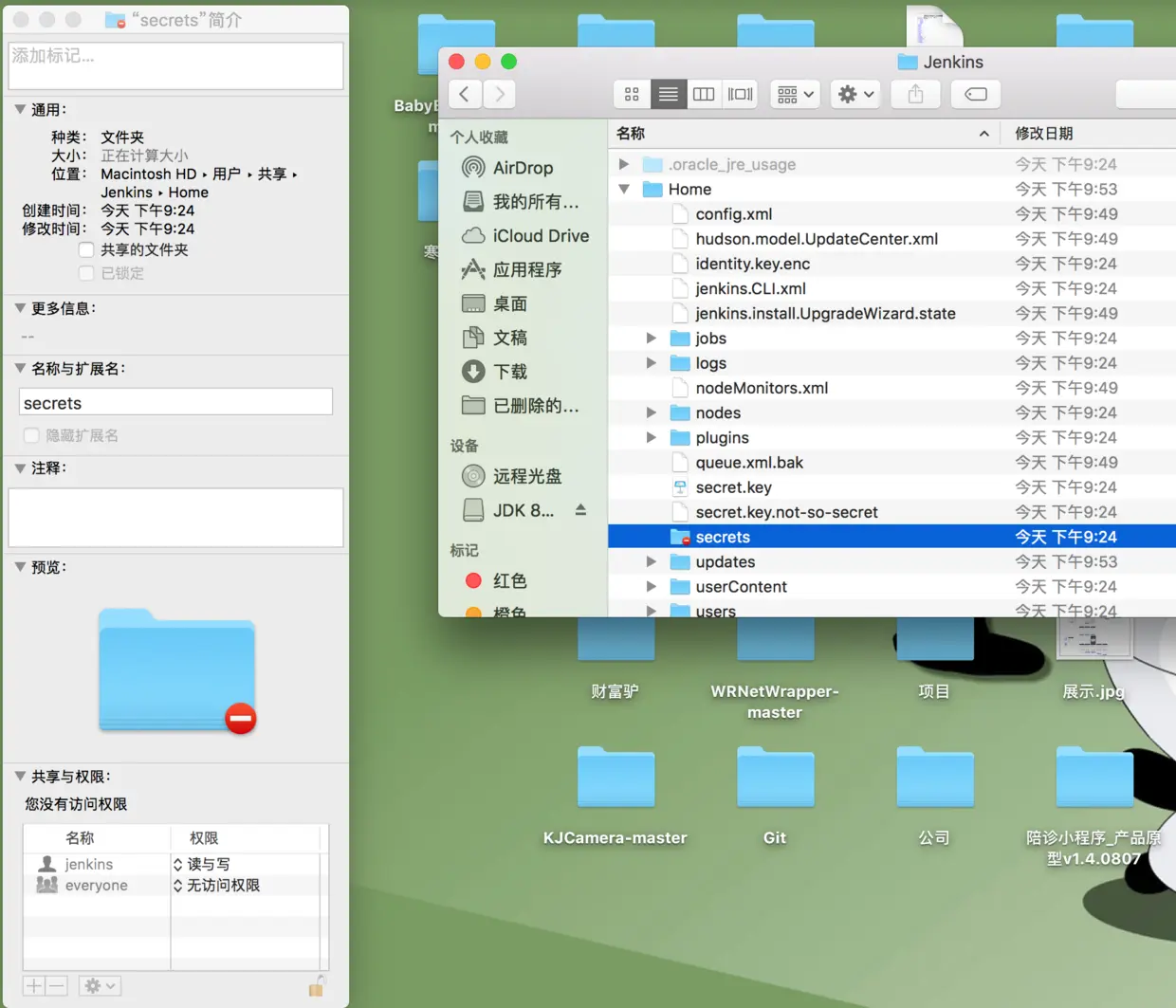Toggle the 隐藏扩展名 checkbox
The height and width of the screenshot is (1008, 1176).
tap(31, 435)
